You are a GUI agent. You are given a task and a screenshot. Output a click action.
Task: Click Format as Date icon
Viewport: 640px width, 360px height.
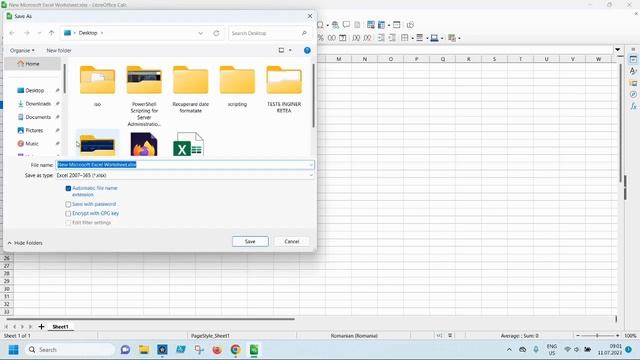[x=343, y=38]
